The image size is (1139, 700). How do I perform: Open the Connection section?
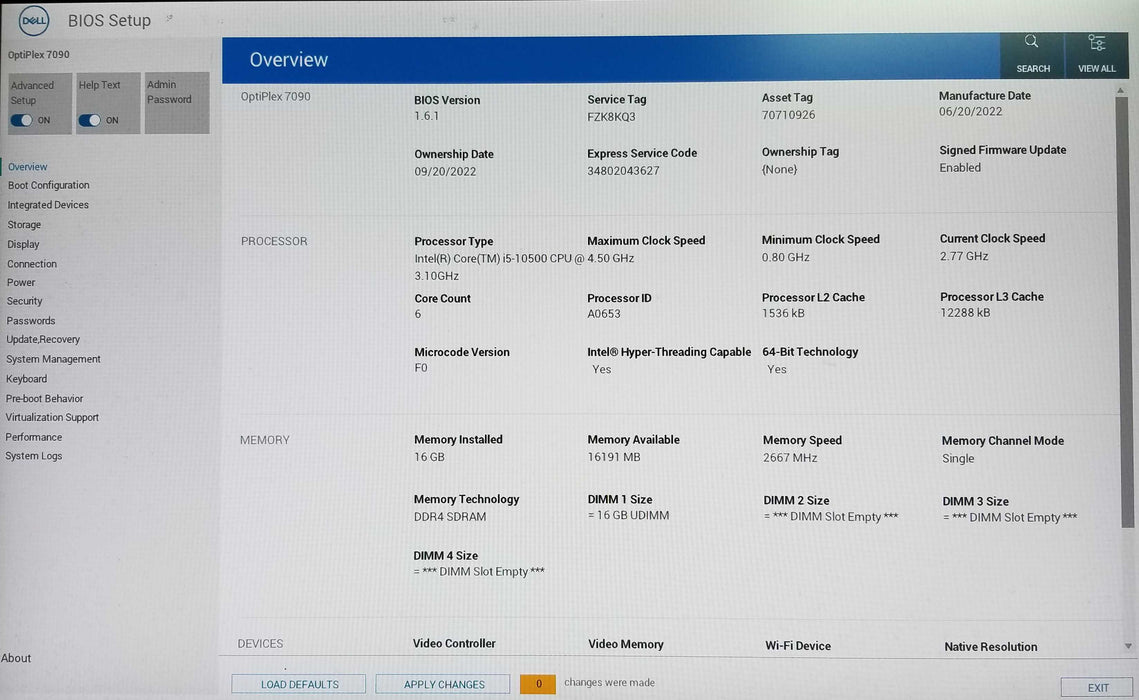click(x=31, y=264)
